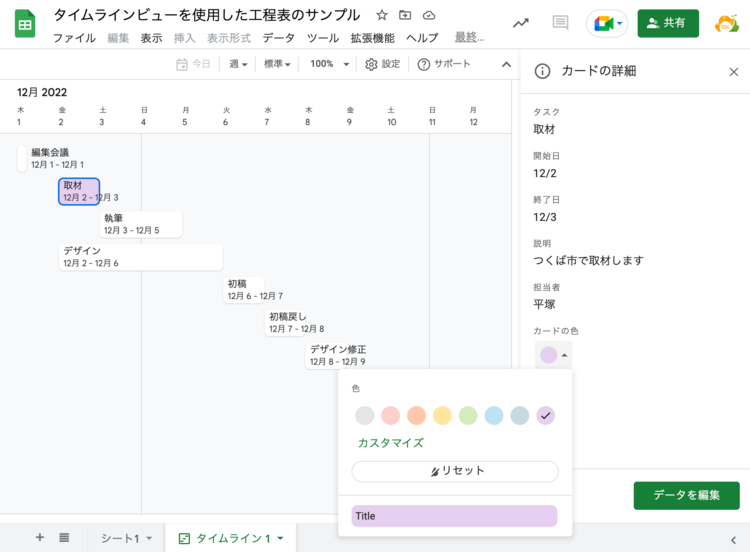Click the リセット button
This screenshot has height=552, width=750.
(455, 471)
